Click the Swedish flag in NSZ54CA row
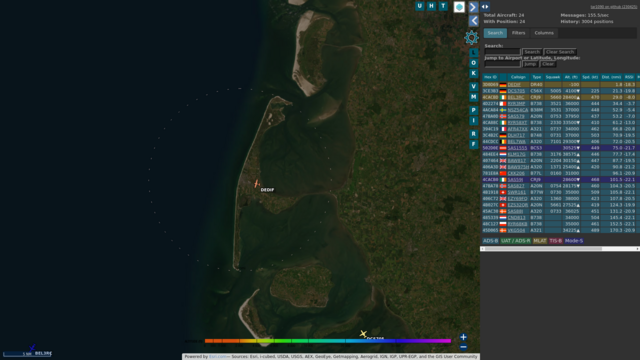 503,110
